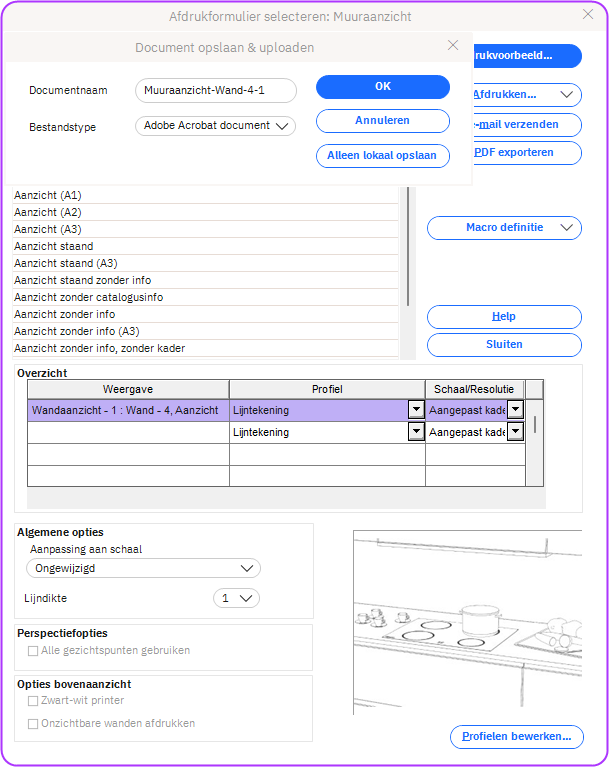Choose Aanzicht zonder catalogusinfo form
Screen dimensions: 609x767
[88, 297]
